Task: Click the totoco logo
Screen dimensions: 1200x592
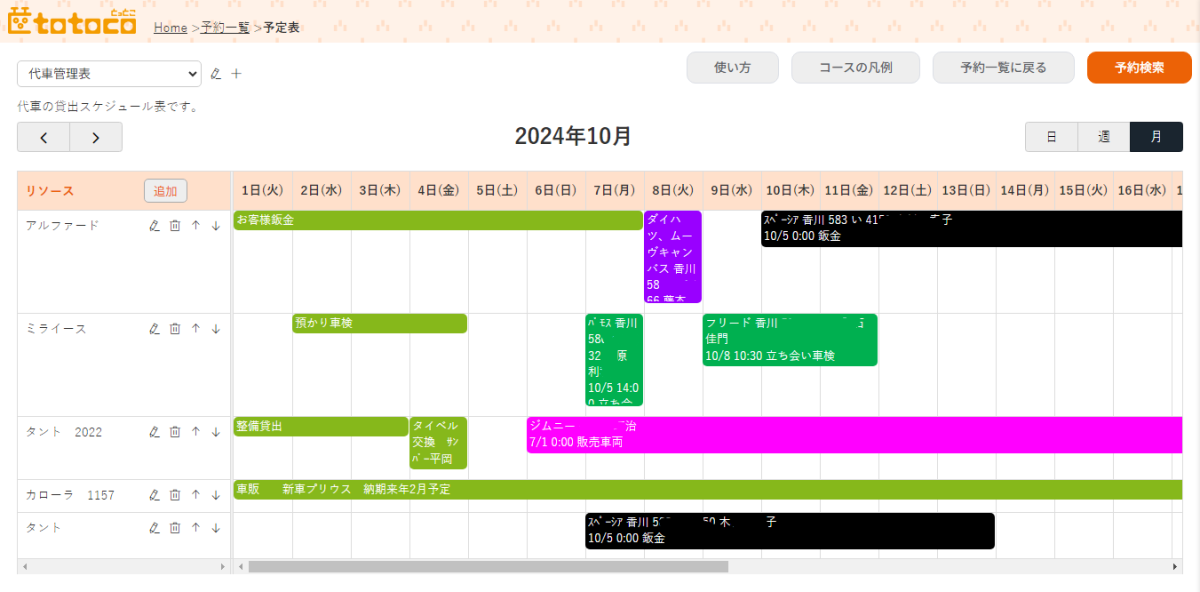Action: (x=72, y=22)
